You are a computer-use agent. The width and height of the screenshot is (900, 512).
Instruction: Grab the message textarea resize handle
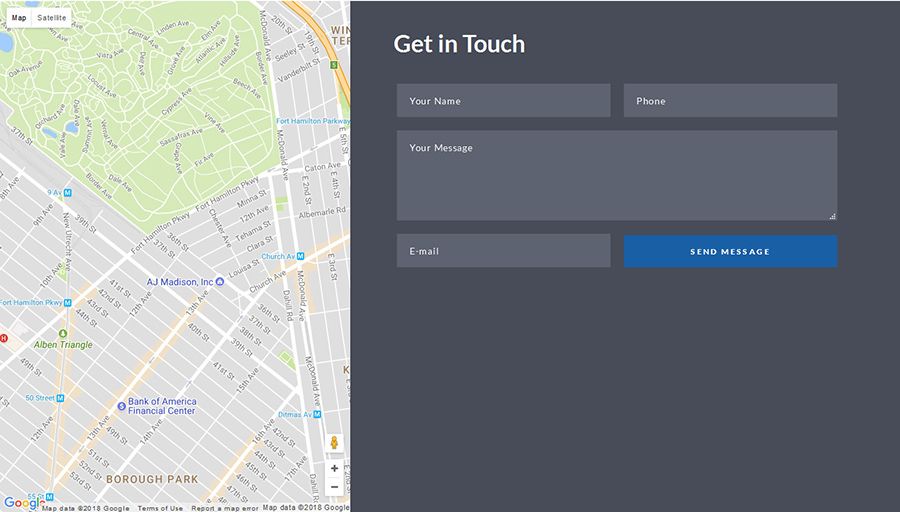point(833,216)
